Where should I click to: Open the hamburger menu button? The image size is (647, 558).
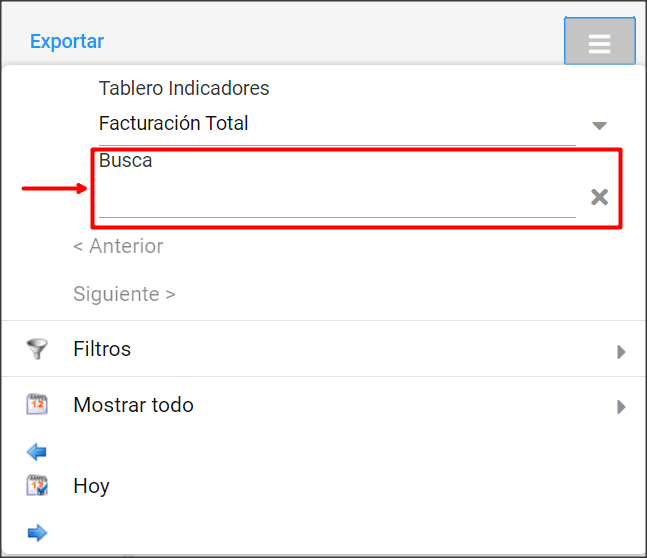click(x=600, y=41)
